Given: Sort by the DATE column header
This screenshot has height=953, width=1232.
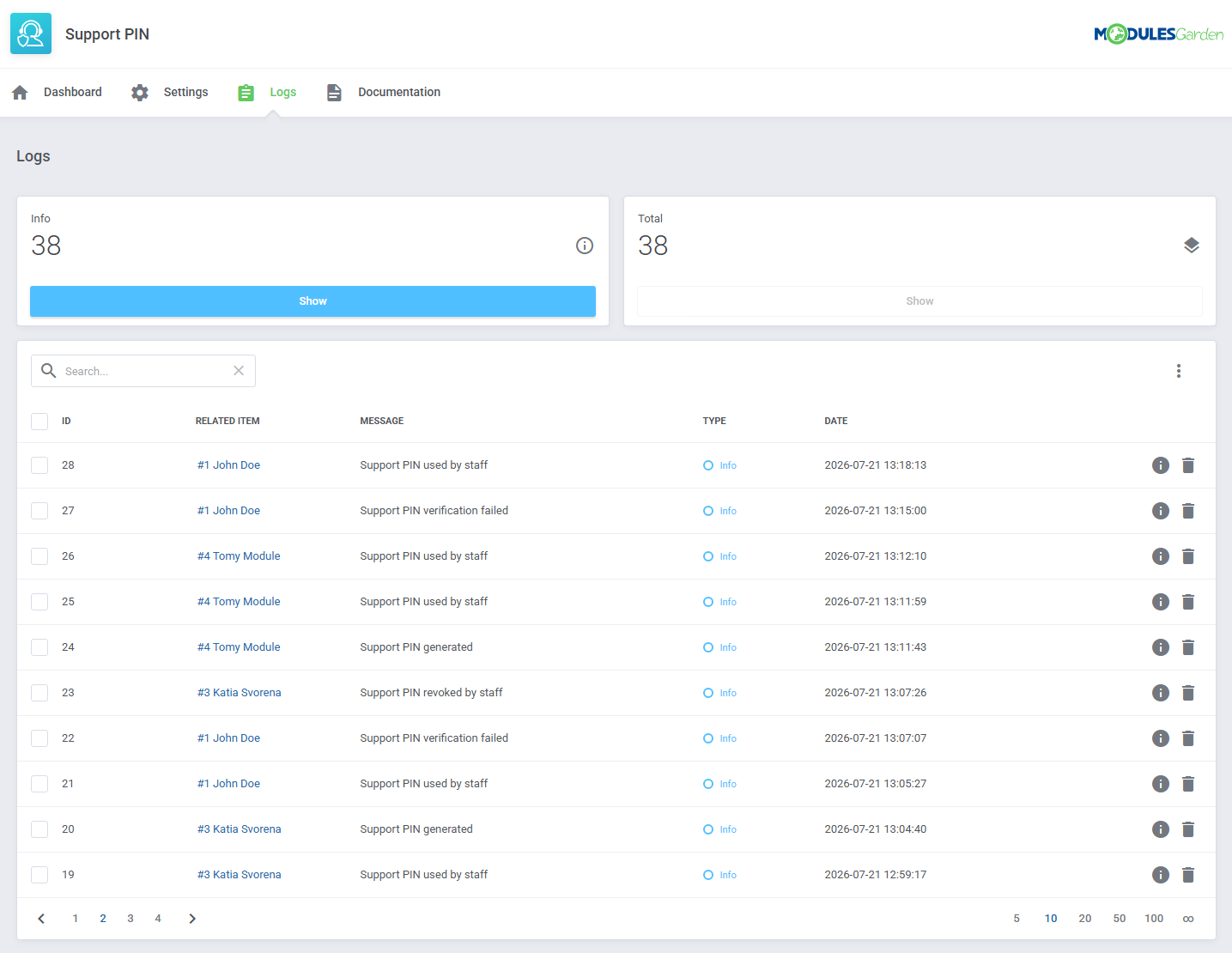Looking at the screenshot, I should [x=836, y=422].
